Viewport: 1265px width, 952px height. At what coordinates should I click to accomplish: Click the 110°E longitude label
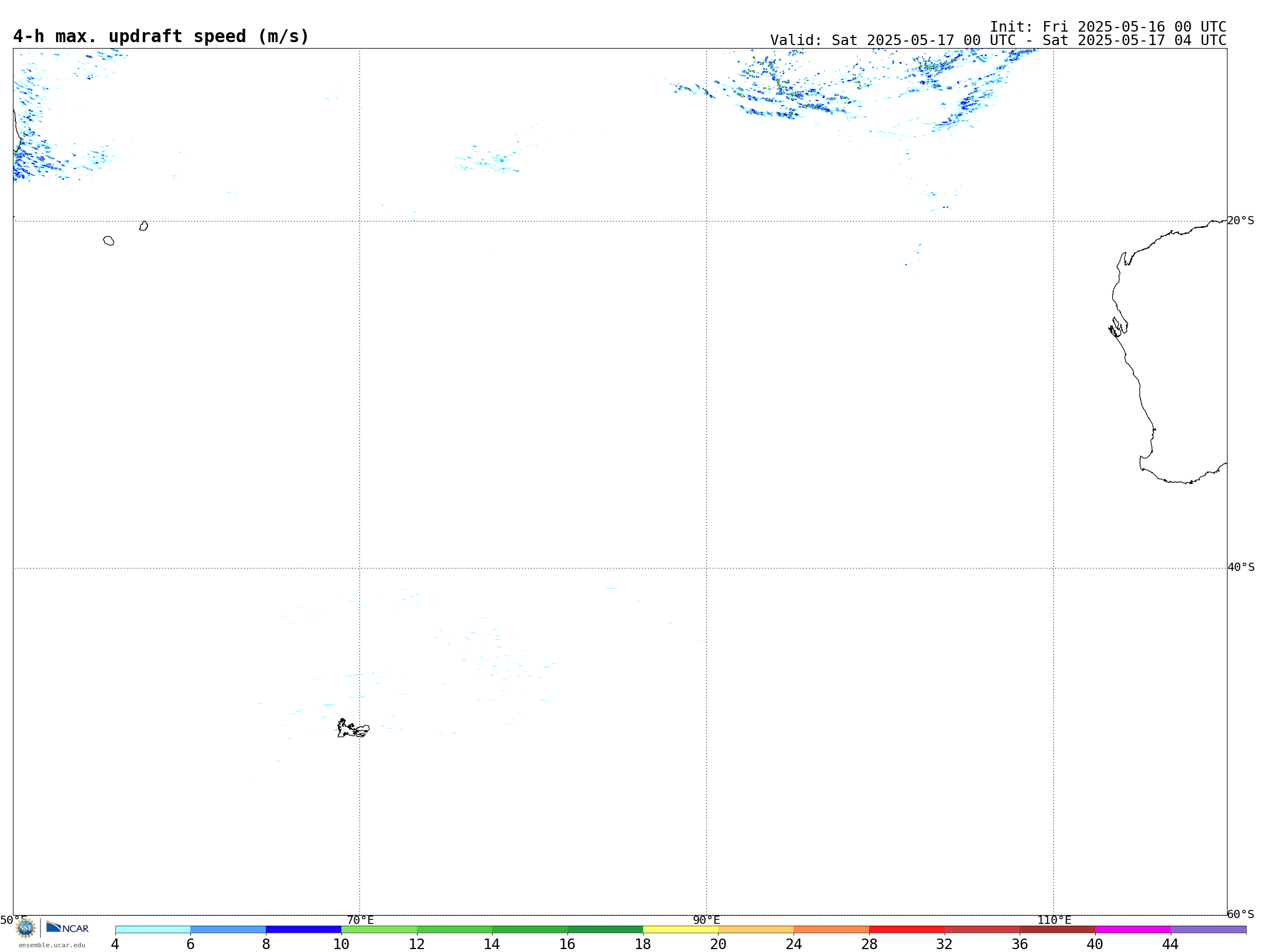point(1054,920)
